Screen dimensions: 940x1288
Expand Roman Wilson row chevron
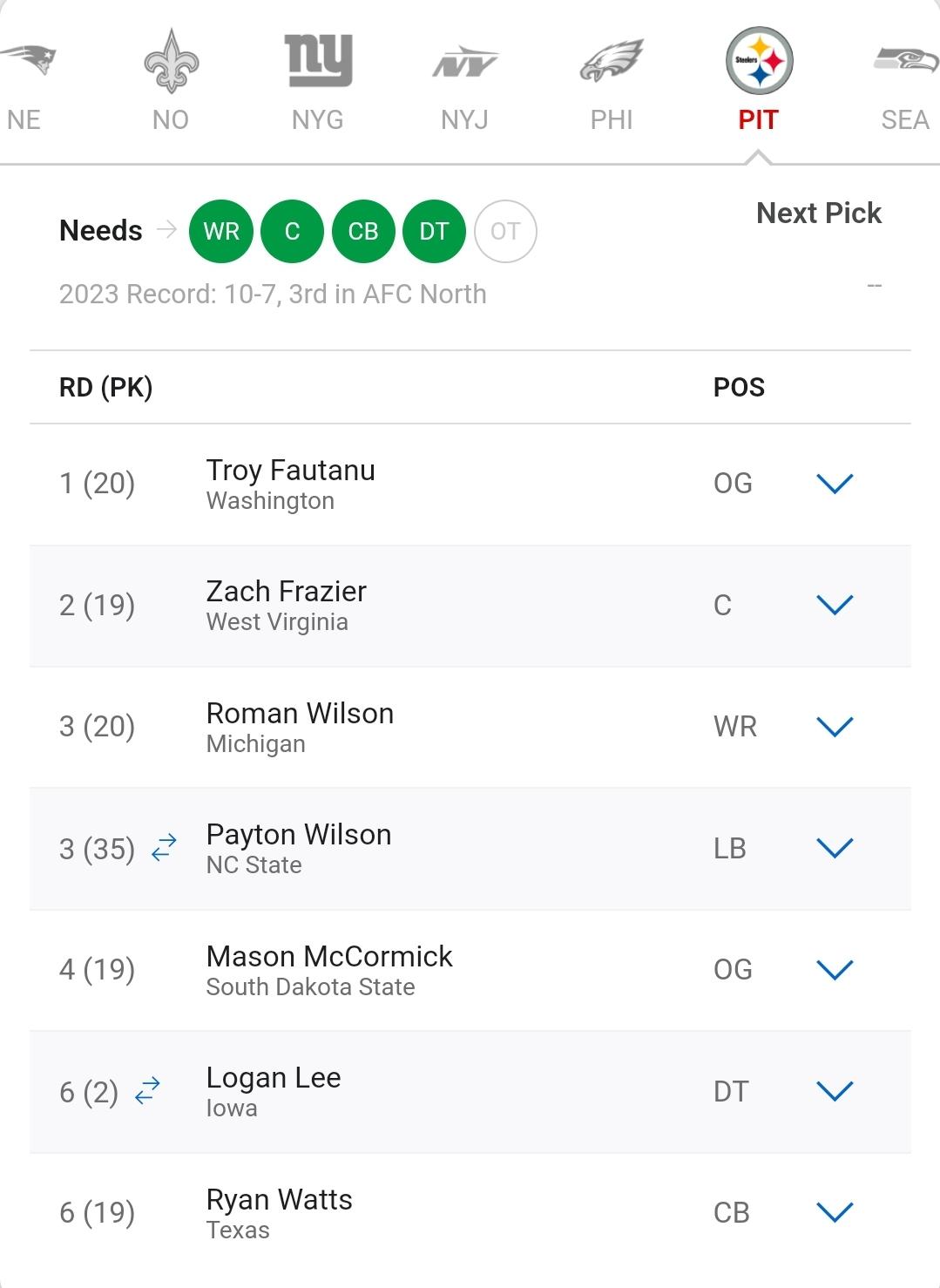(835, 727)
